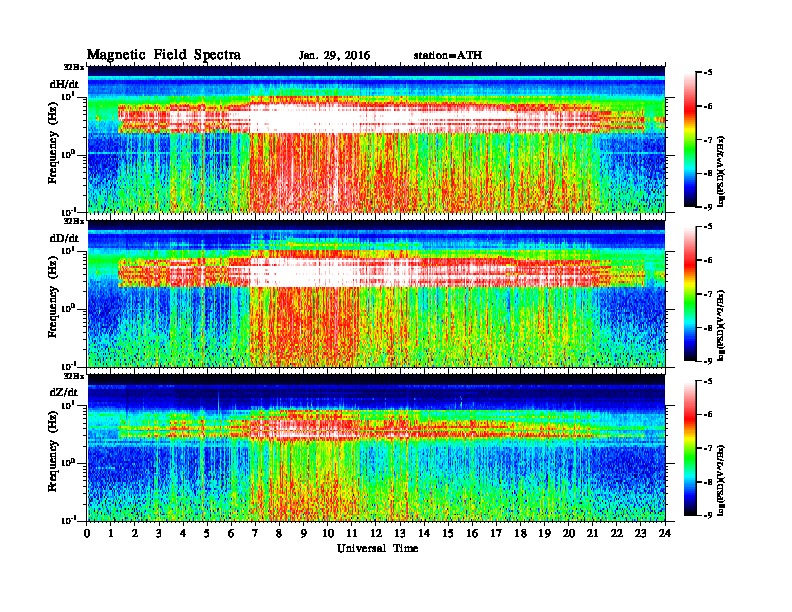
Task: Click hour 14 tick label on time axis
Action: pos(424,533)
